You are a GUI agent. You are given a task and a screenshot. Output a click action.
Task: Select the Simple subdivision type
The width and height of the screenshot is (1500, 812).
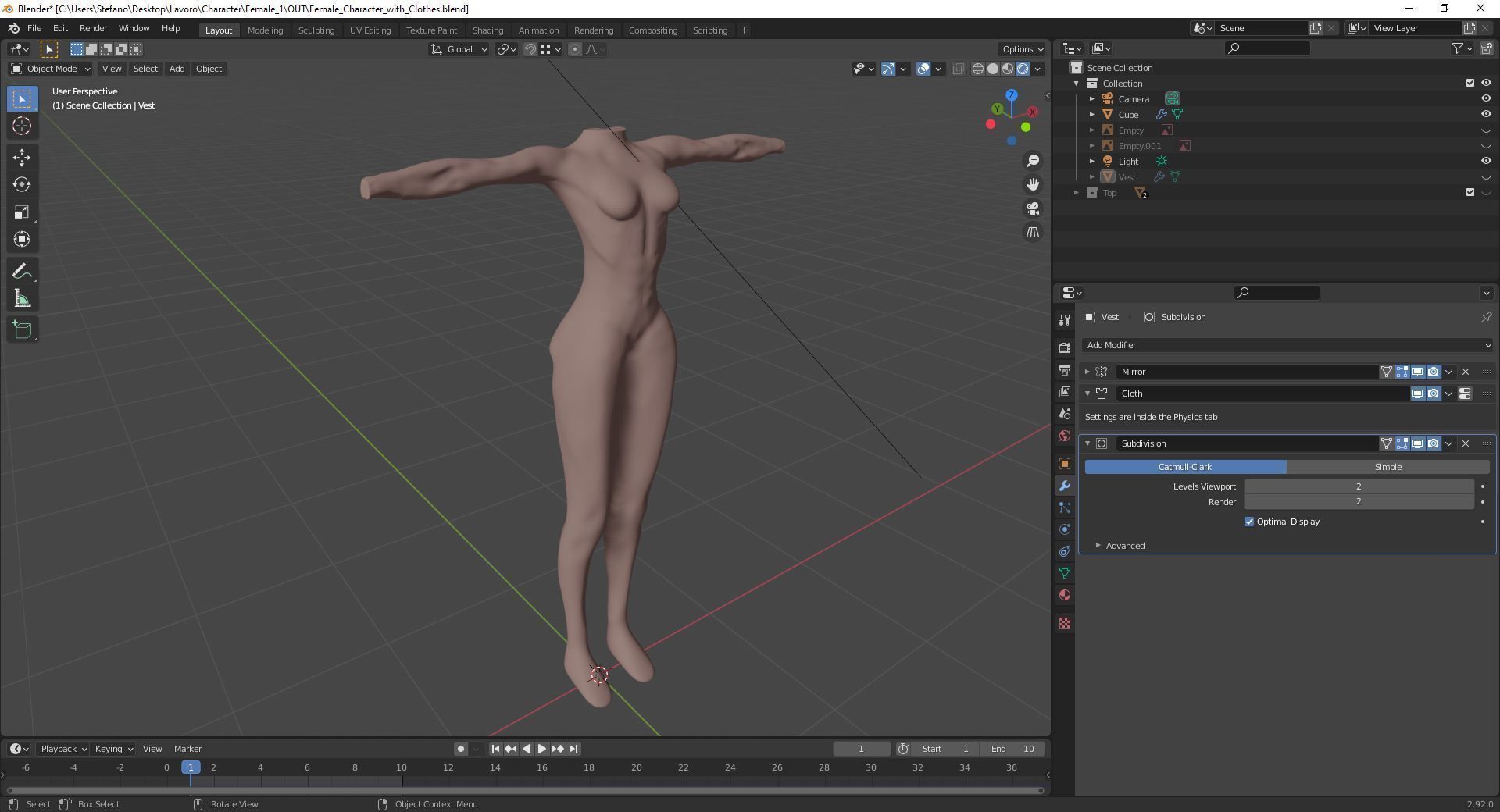tap(1387, 467)
